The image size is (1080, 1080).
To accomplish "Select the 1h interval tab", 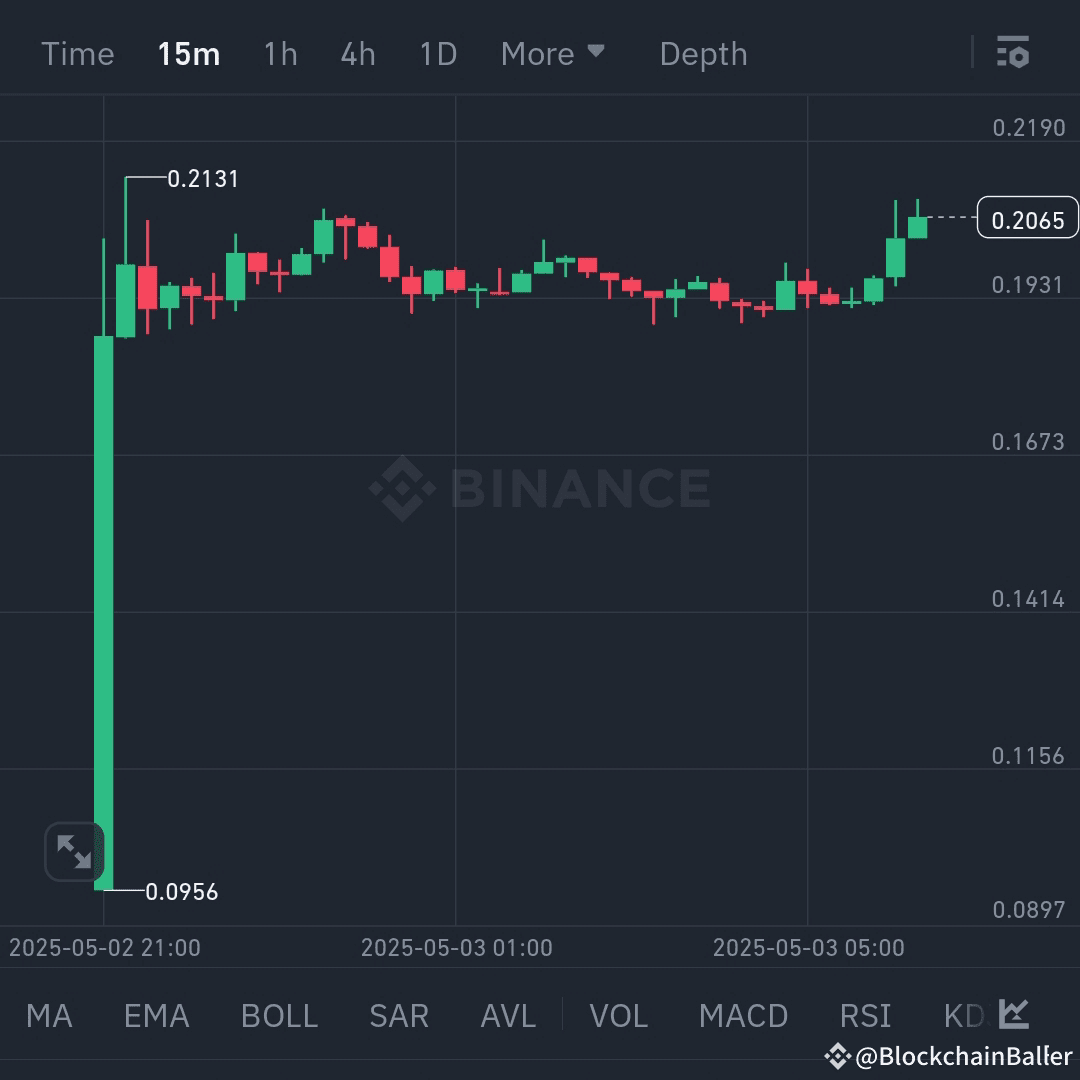I will pyautogui.click(x=280, y=53).
